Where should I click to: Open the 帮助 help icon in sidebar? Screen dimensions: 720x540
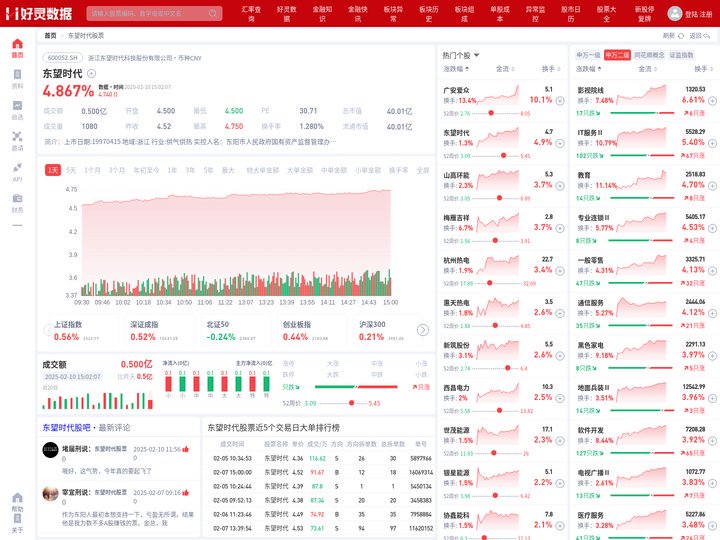[17, 498]
